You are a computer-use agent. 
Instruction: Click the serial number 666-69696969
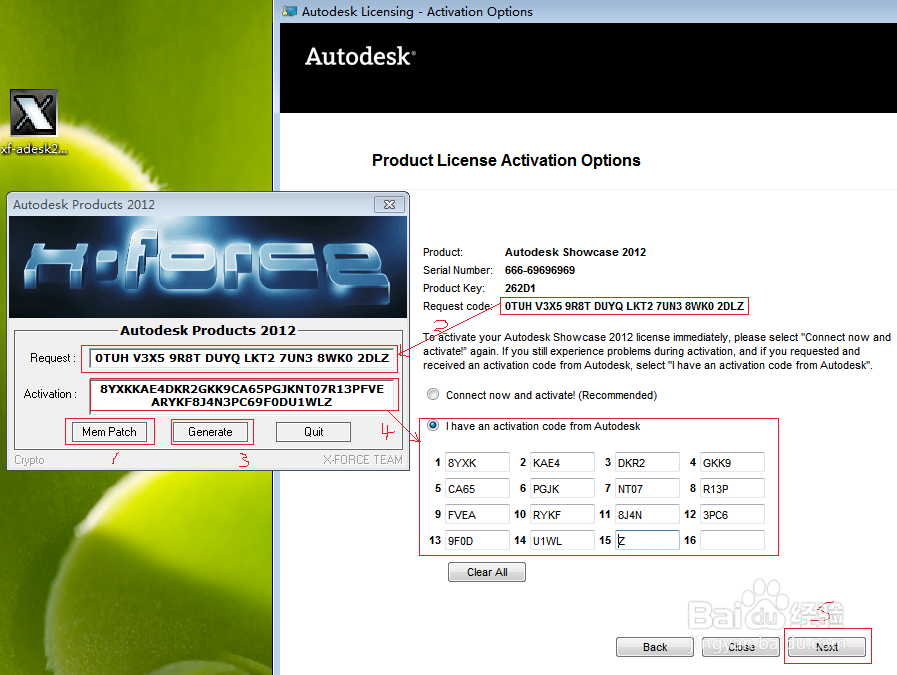coord(539,270)
